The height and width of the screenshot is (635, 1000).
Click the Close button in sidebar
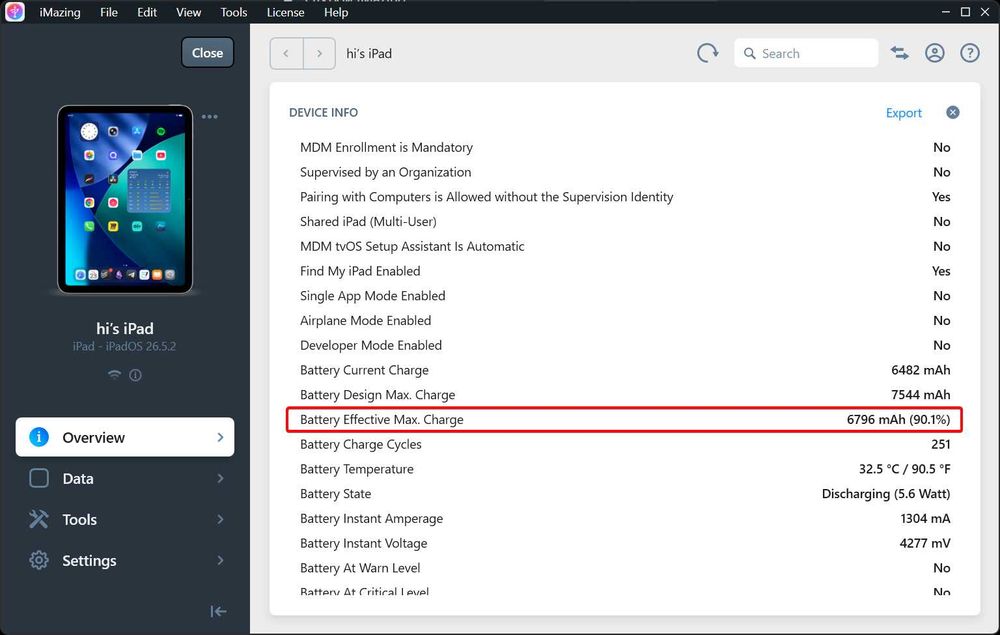pyautogui.click(x=207, y=52)
